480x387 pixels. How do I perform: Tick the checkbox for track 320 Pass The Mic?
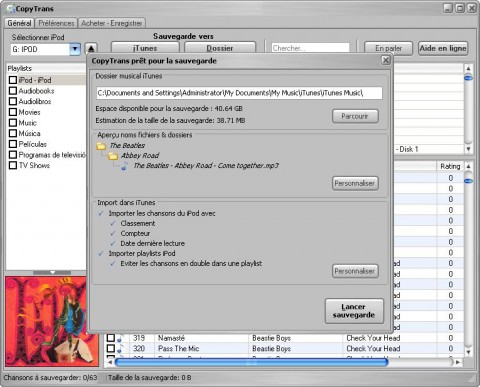click(x=110, y=349)
